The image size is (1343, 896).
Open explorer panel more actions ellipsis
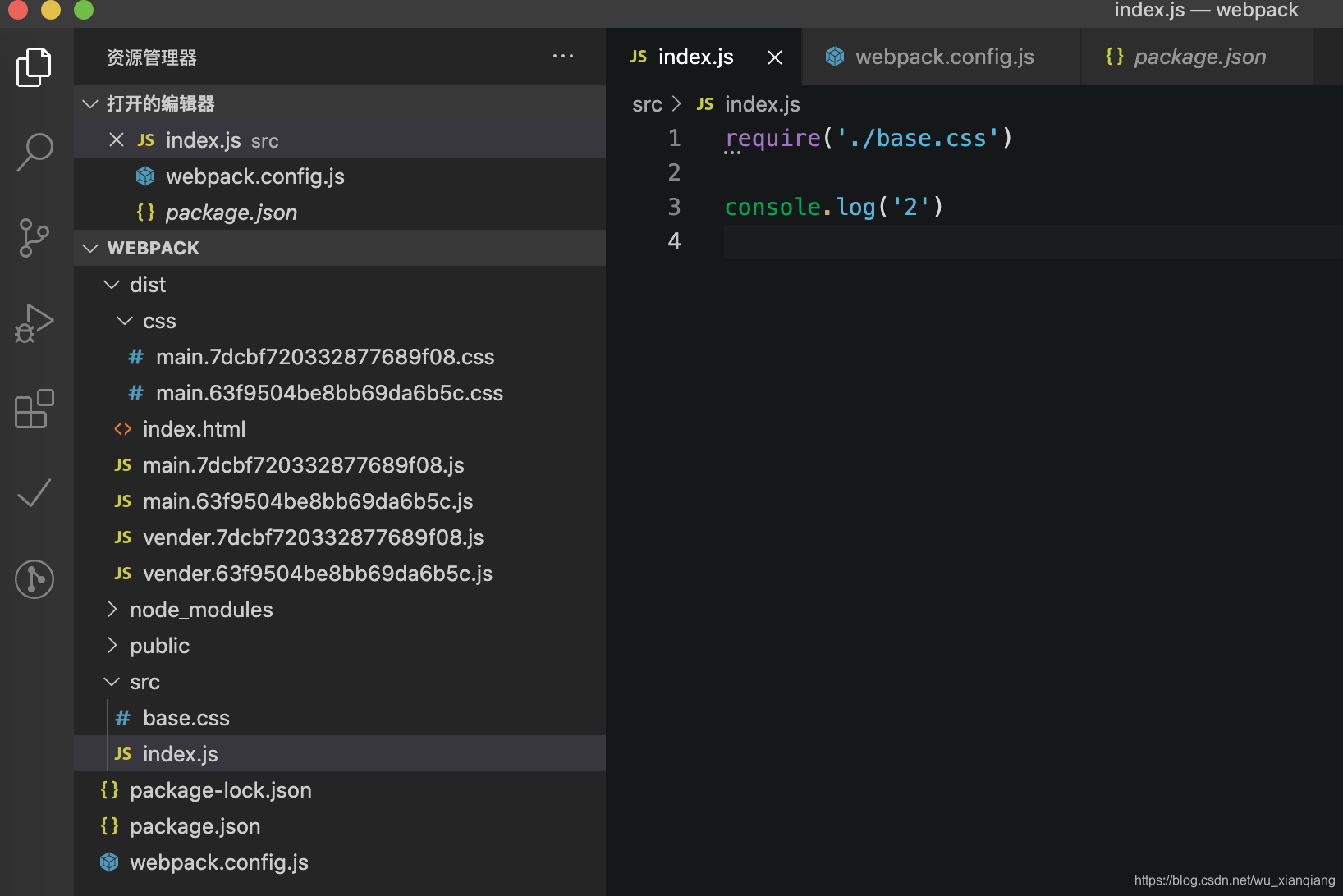click(x=563, y=57)
